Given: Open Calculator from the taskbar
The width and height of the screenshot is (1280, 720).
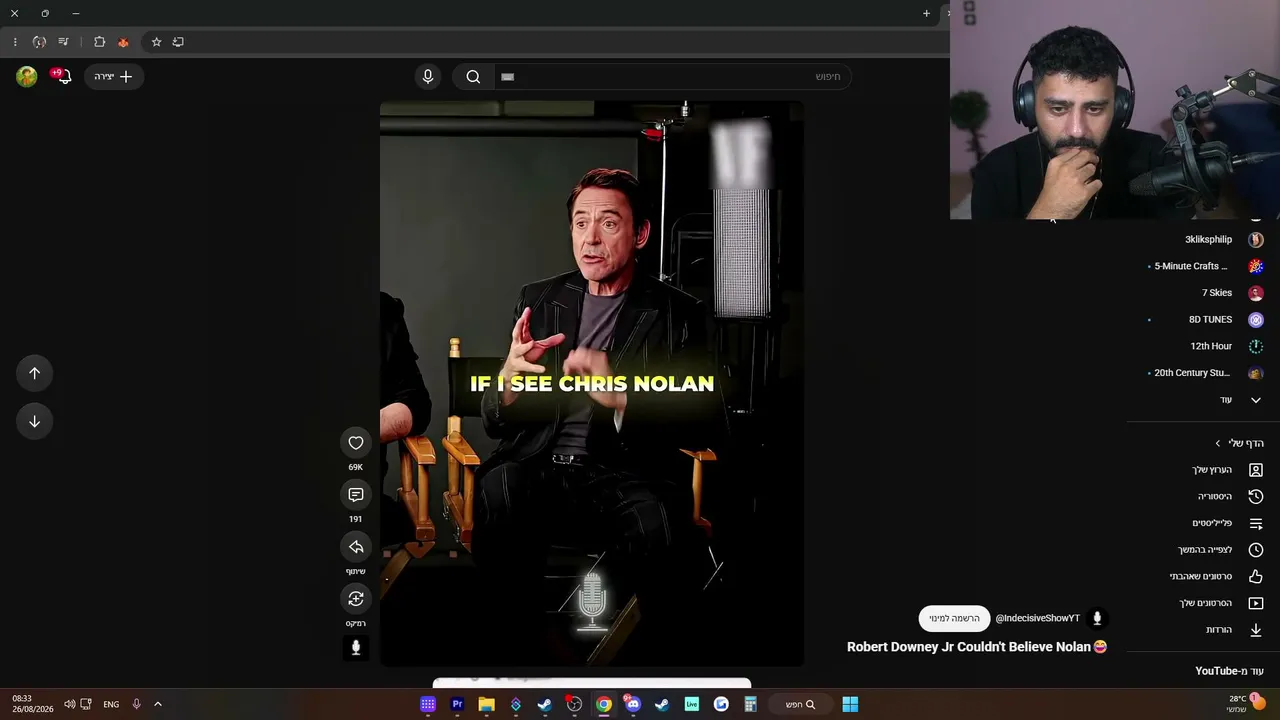Looking at the screenshot, I should point(750,704).
